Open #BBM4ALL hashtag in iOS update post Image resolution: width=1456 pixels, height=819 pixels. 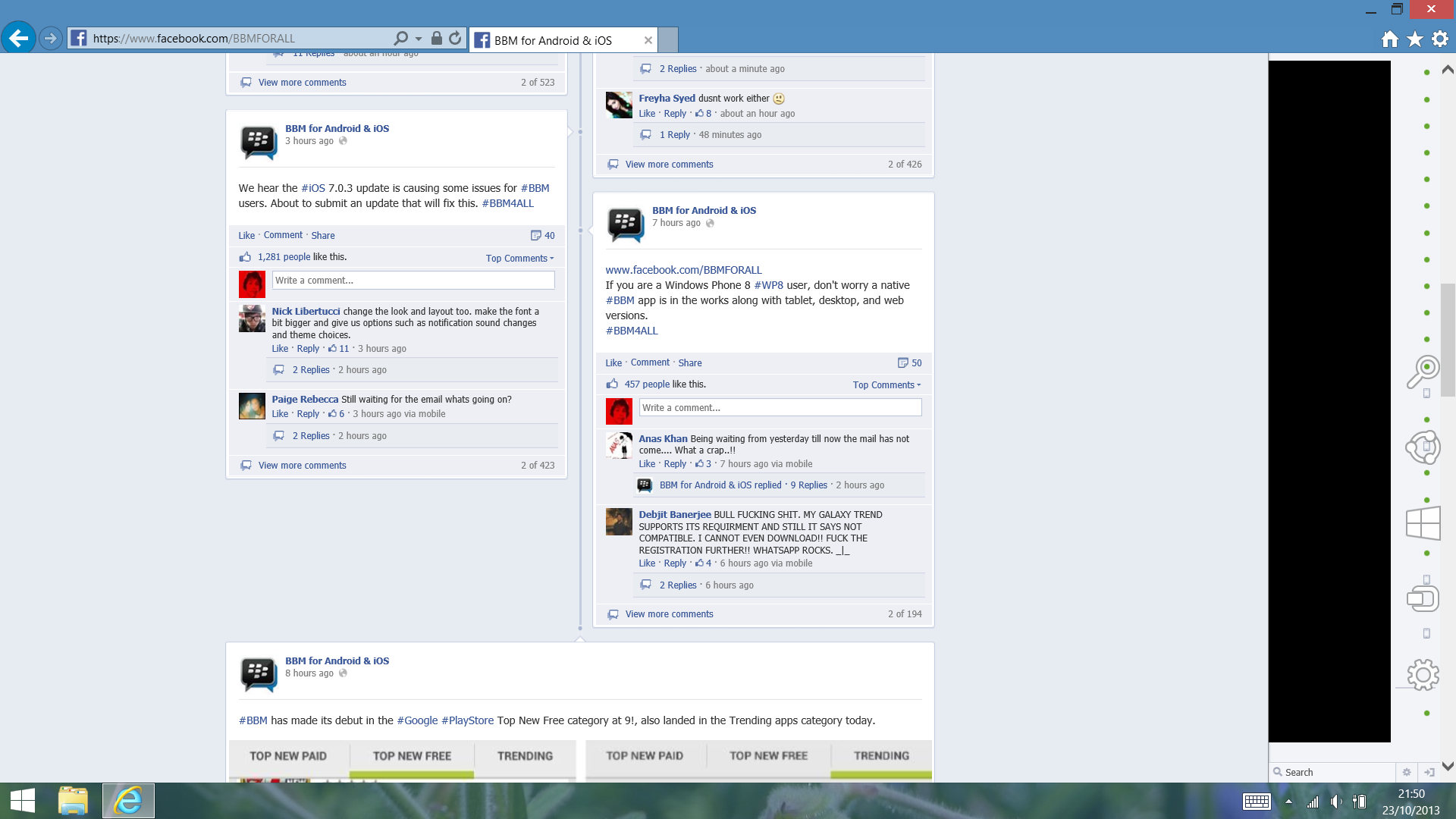tap(508, 203)
